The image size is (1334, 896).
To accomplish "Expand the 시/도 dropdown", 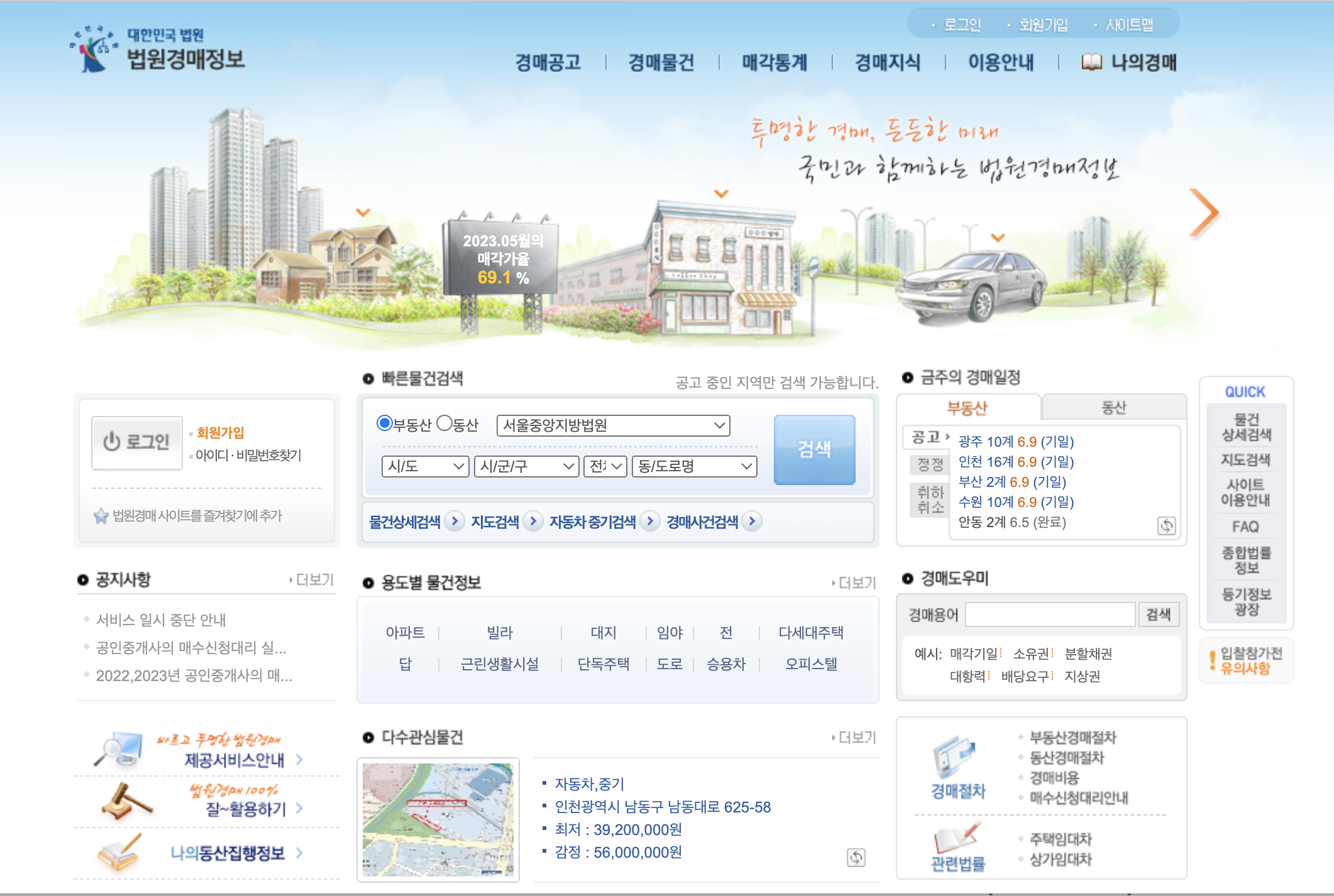I will point(425,466).
